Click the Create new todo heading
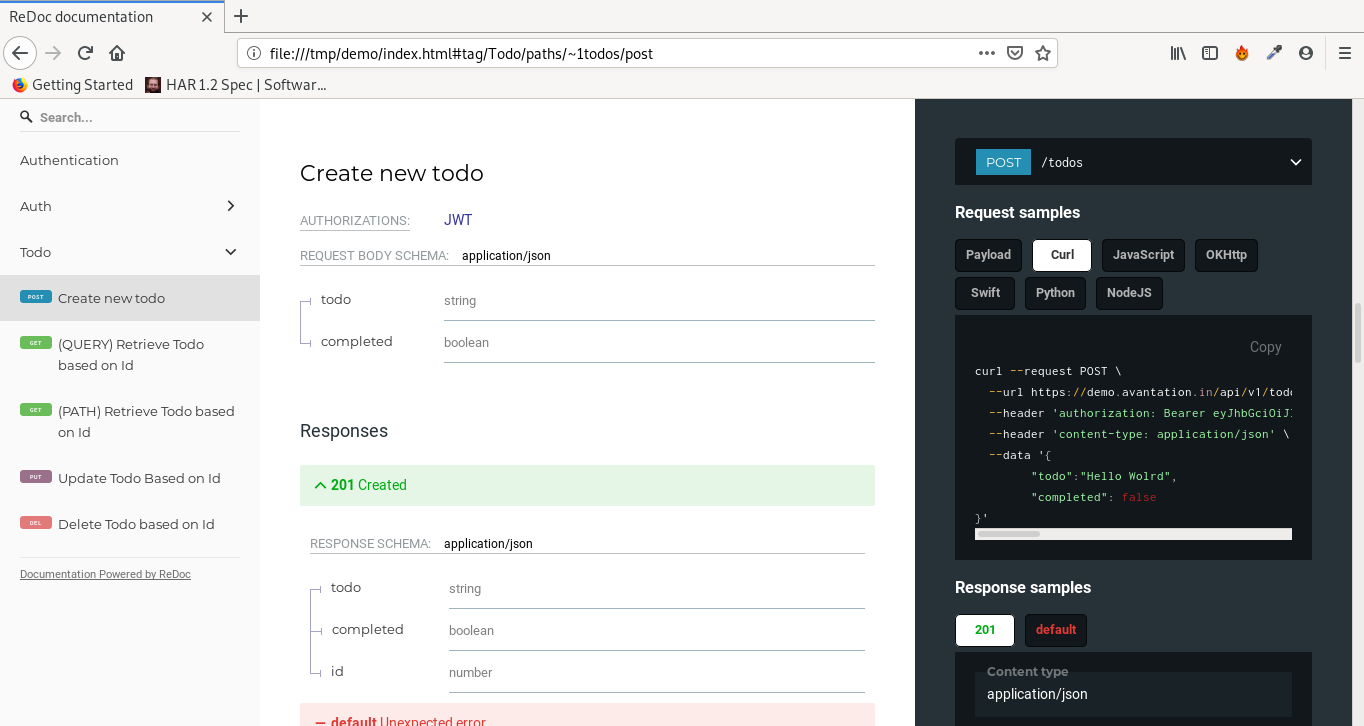1364x726 pixels. pyautogui.click(x=392, y=173)
